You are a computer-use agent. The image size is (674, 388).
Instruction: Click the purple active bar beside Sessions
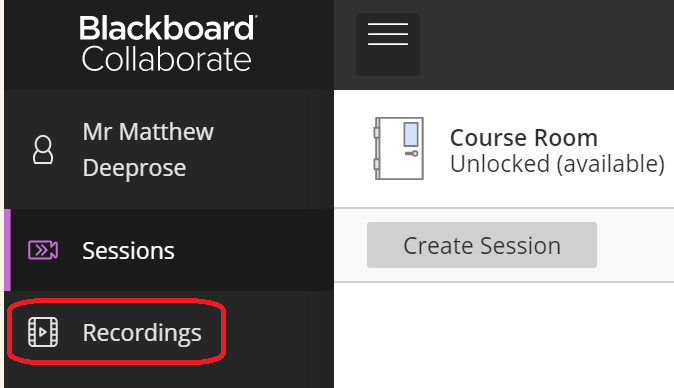coord(7,250)
